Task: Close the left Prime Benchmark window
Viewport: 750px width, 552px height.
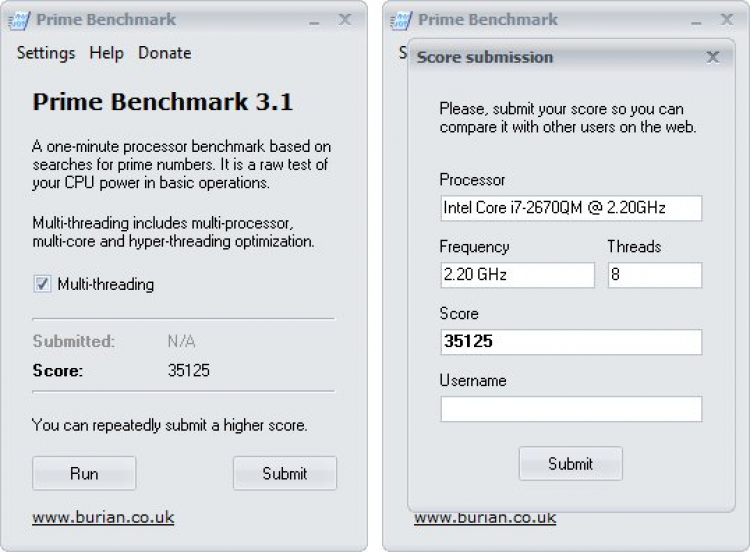Action: click(345, 19)
